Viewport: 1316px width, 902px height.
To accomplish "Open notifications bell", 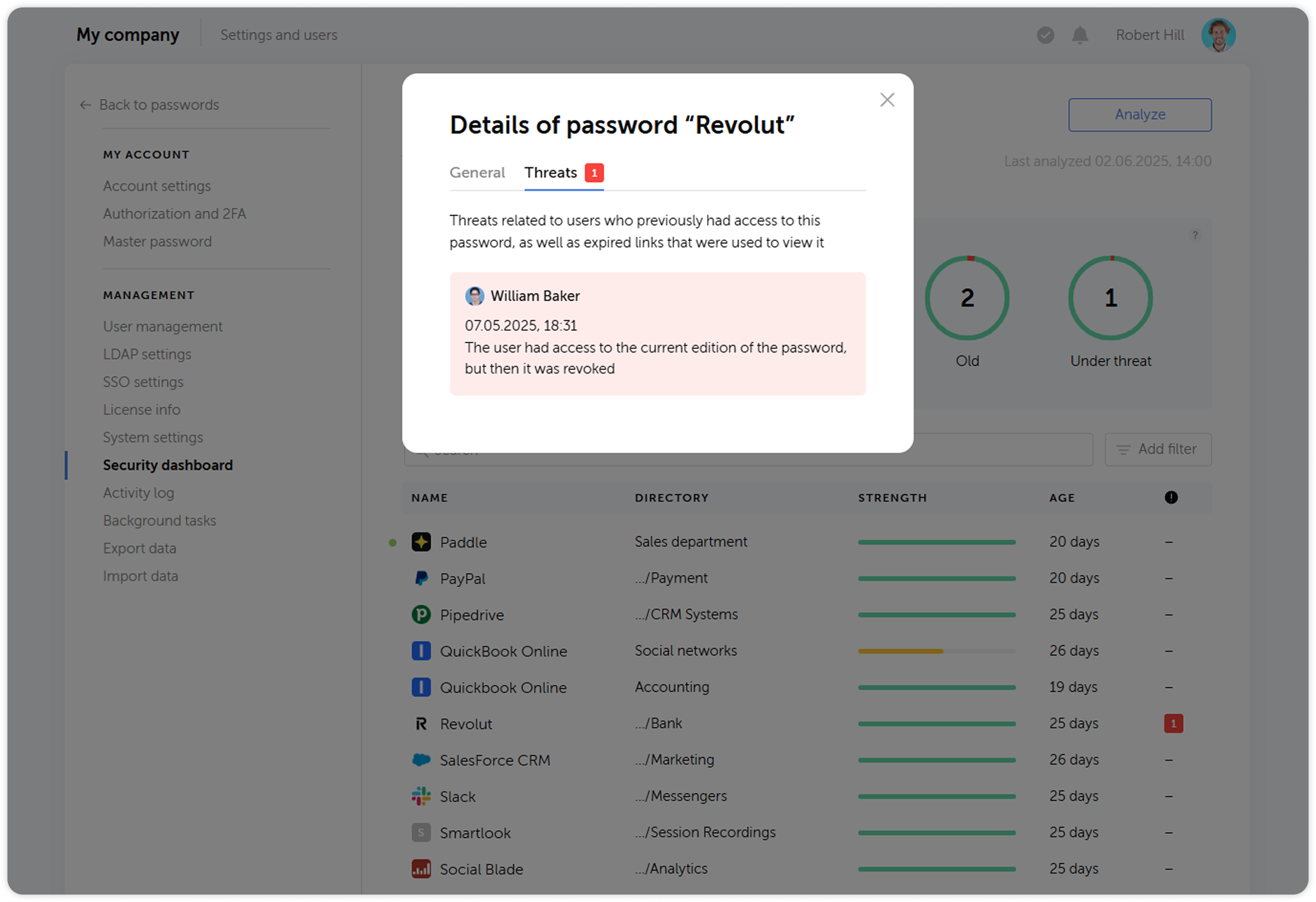I will [x=1080, y=35].
